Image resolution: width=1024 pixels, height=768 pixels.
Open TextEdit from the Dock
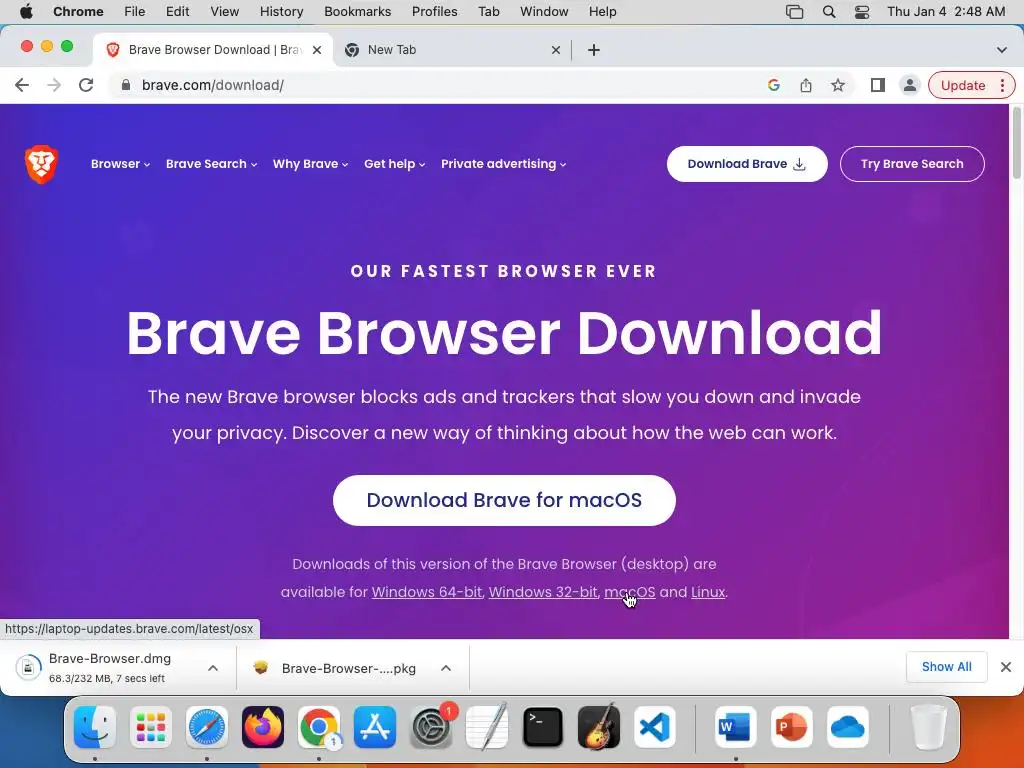tap(487, 727)
